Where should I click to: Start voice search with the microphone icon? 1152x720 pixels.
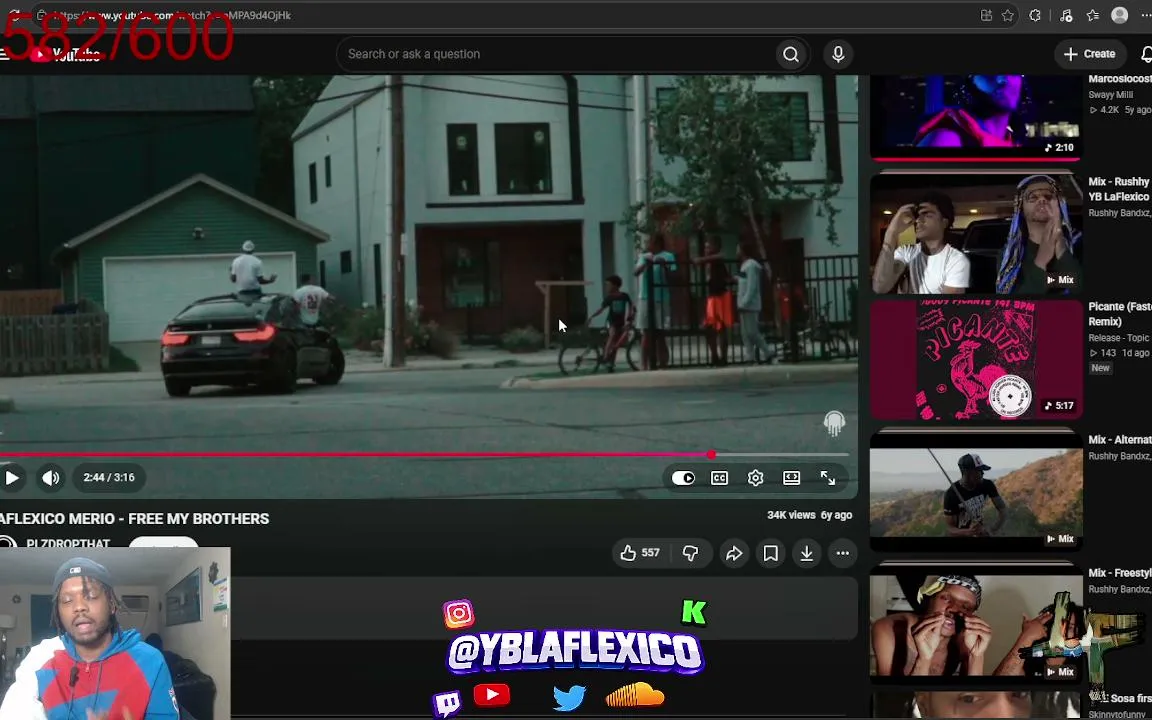coord(838,54)
